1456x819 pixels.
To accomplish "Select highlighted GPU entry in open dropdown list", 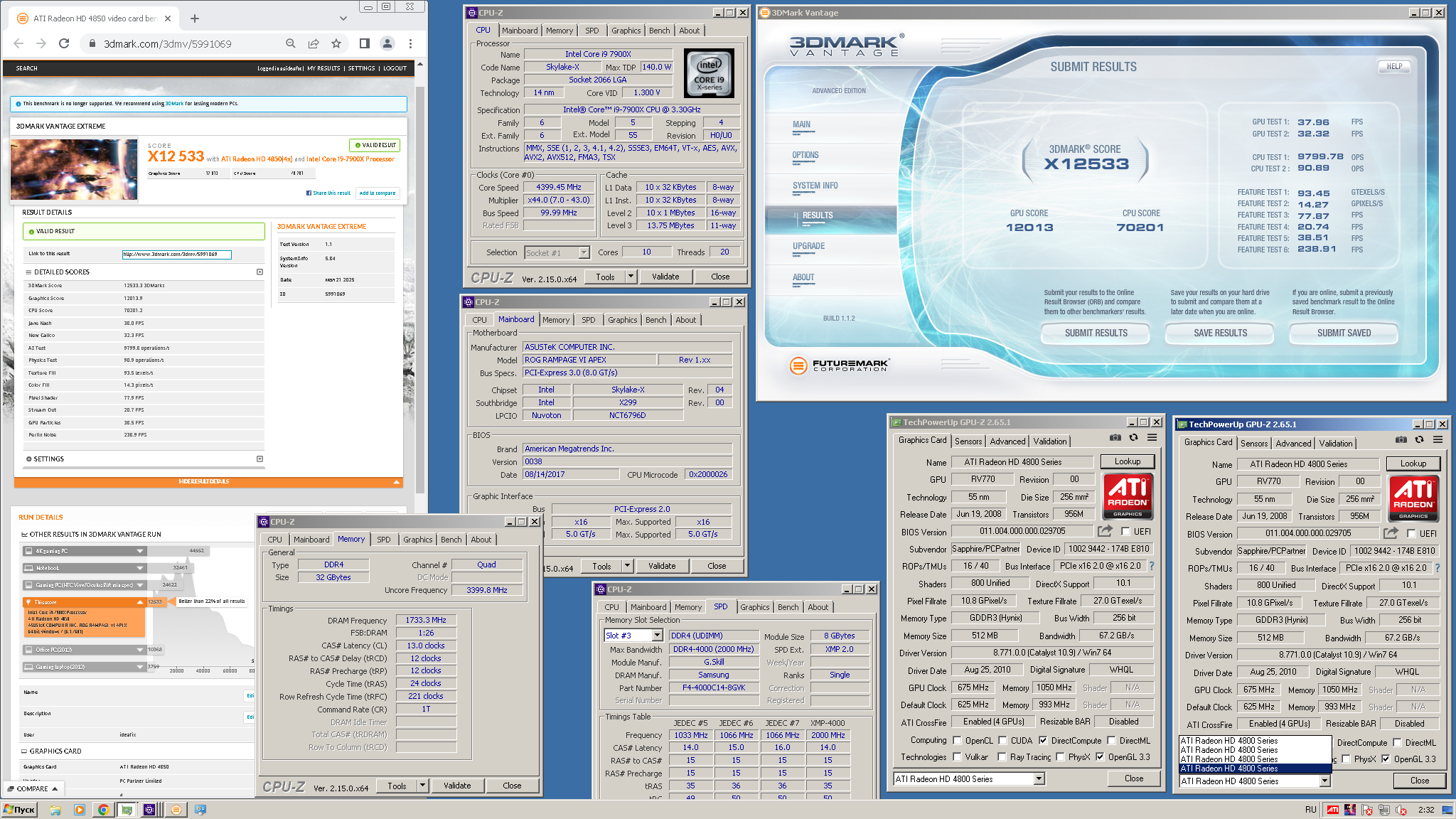I will click(x=1255, y=769).
